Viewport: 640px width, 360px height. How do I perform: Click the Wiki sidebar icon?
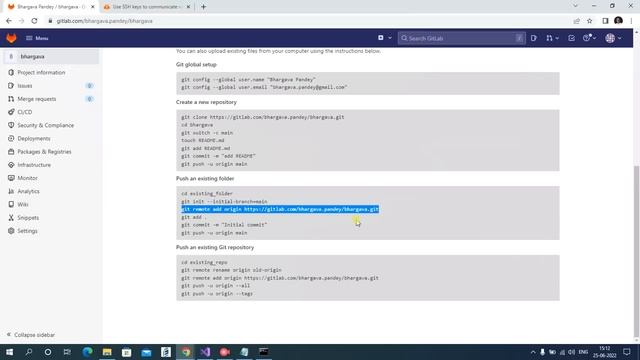pos(11,204)
